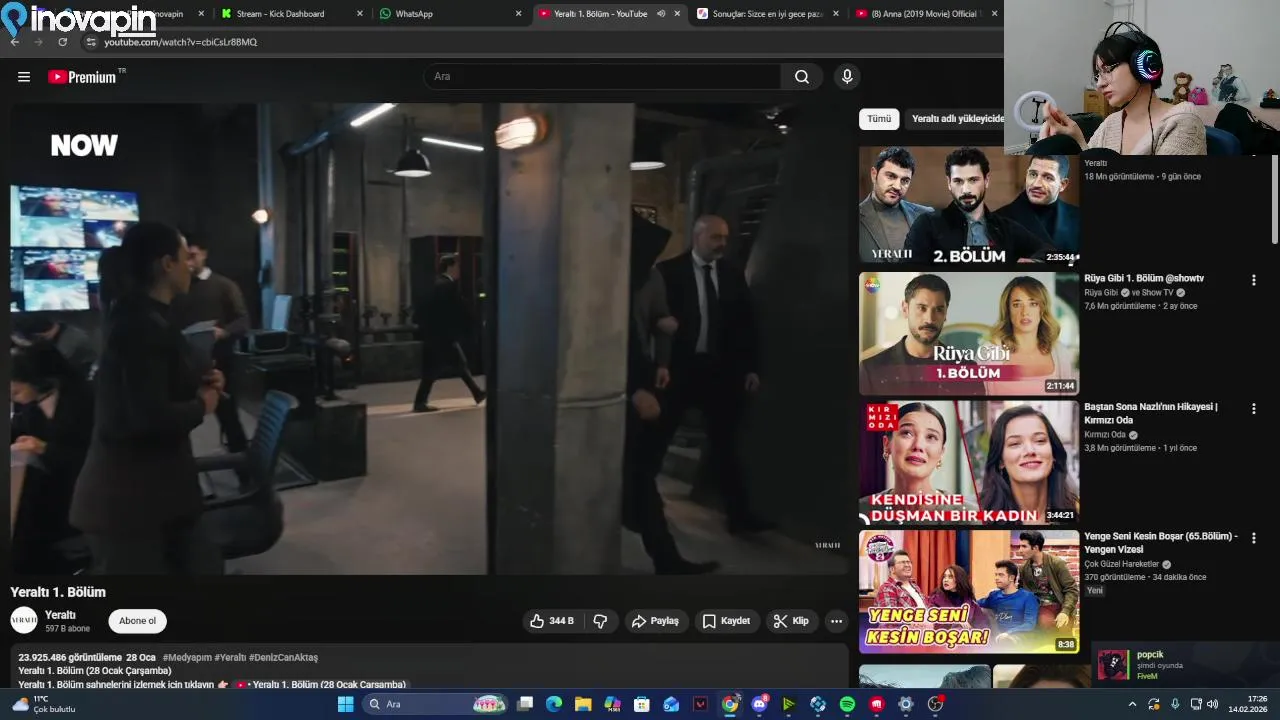
Task: Click the #DenizCanAktaş hashtag
Action: click(283, 658)
